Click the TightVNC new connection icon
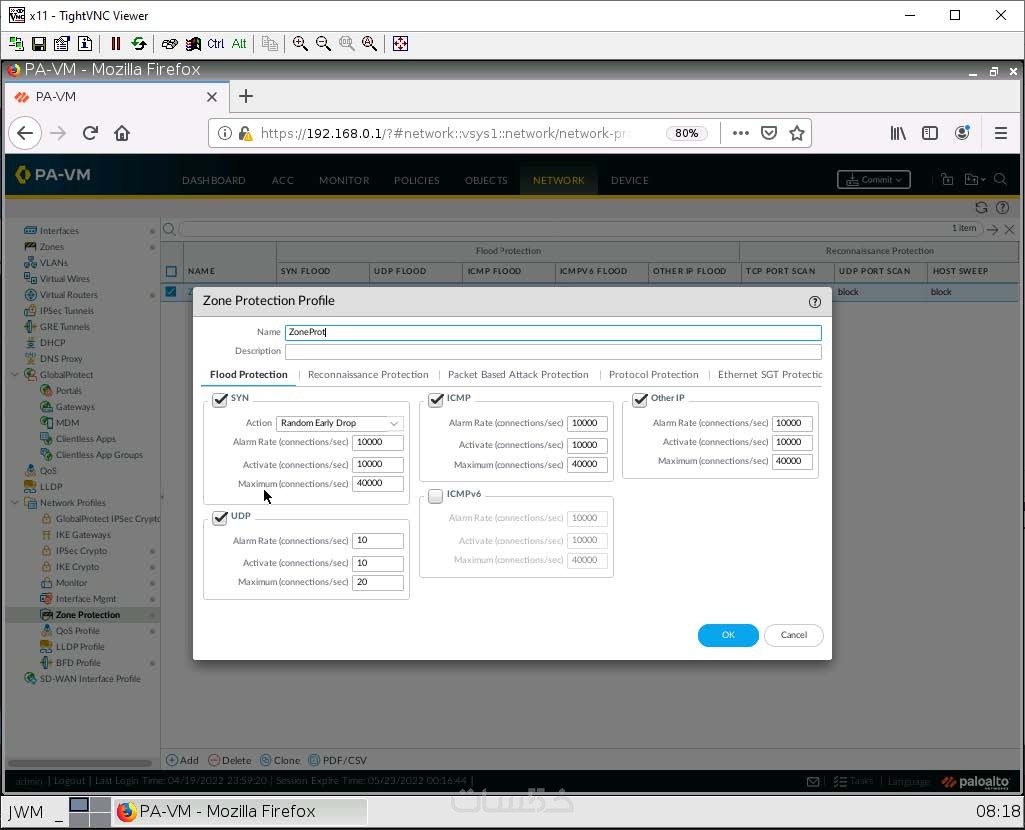The image size is (1025, 830). coord(16,44)
